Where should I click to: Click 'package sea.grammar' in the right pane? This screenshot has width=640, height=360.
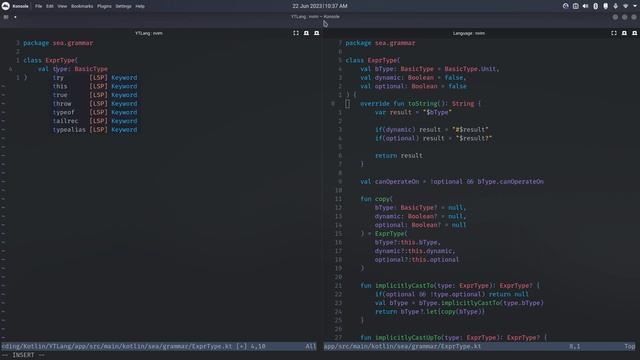[x=380, y=43]
